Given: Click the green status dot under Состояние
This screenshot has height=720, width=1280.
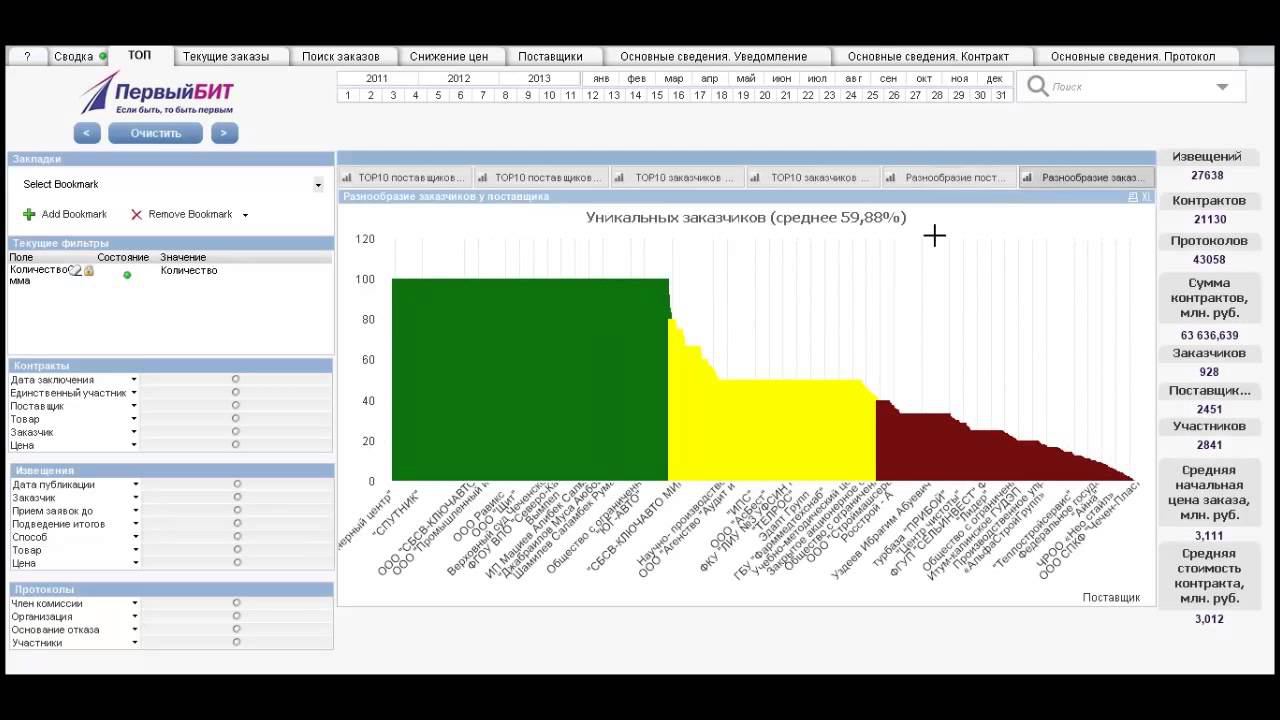Looking at the screenshot, I should point(127,275).
